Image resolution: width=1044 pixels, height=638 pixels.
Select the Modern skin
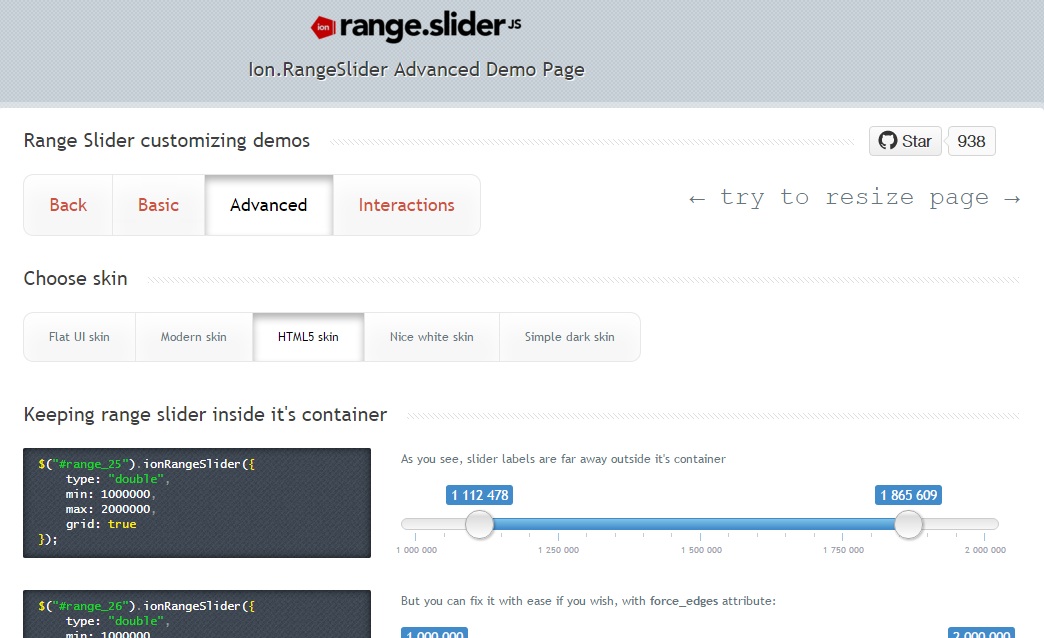193,337
